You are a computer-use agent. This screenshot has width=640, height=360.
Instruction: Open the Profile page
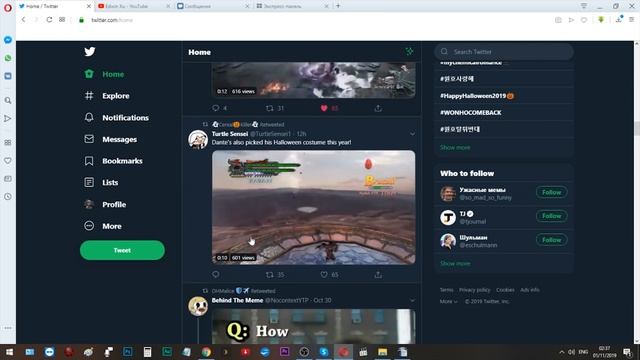(x=105, y=204)
